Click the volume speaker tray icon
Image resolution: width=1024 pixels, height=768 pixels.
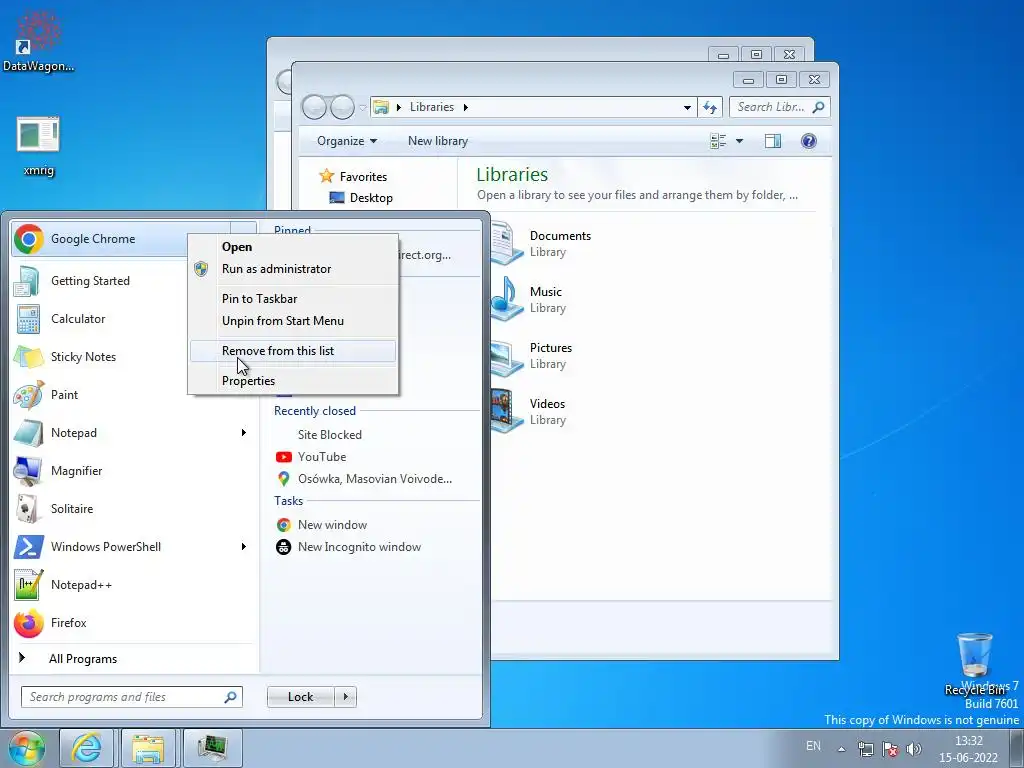pos(914,749)
